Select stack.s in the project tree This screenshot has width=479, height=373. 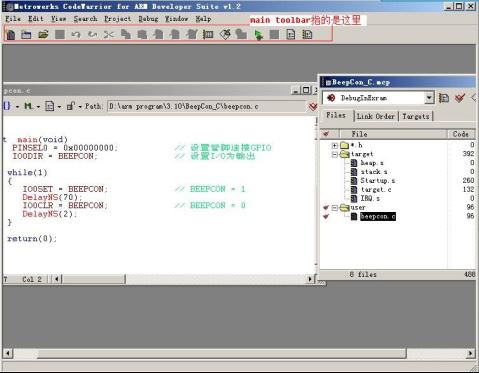click(374, 172)
